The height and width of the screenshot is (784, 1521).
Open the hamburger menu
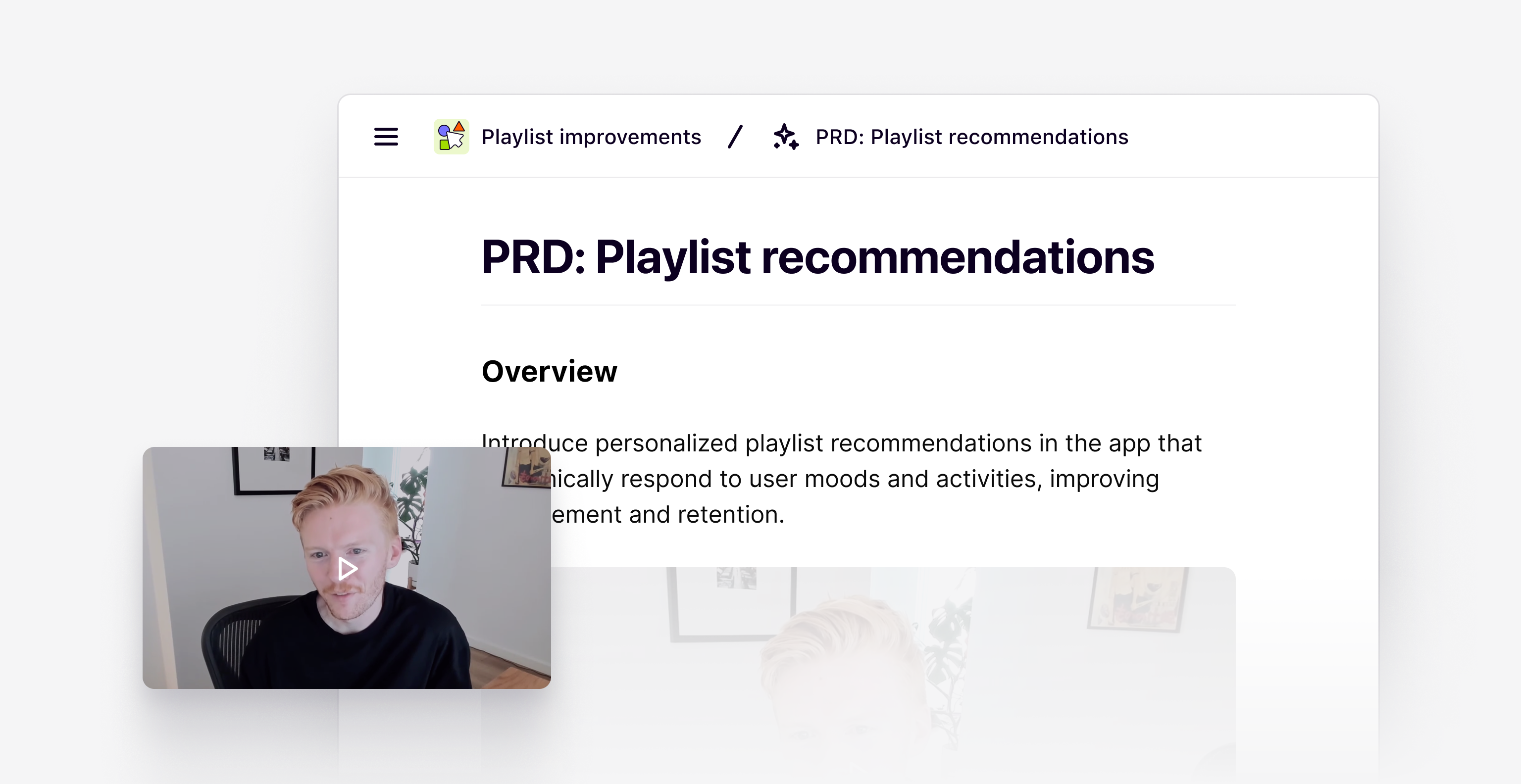coord(386,137)
